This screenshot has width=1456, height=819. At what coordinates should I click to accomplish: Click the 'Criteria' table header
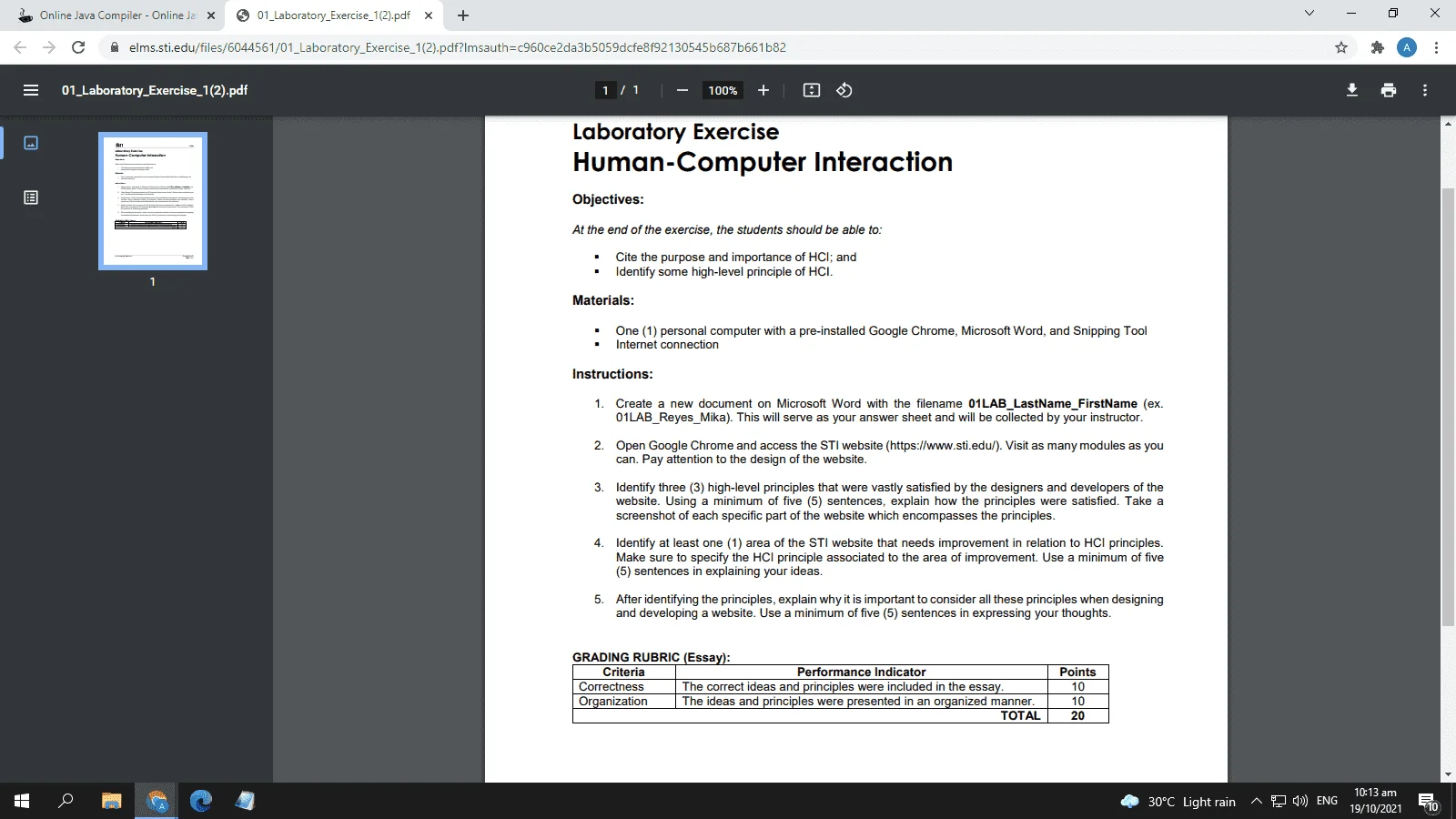point(623,672)
